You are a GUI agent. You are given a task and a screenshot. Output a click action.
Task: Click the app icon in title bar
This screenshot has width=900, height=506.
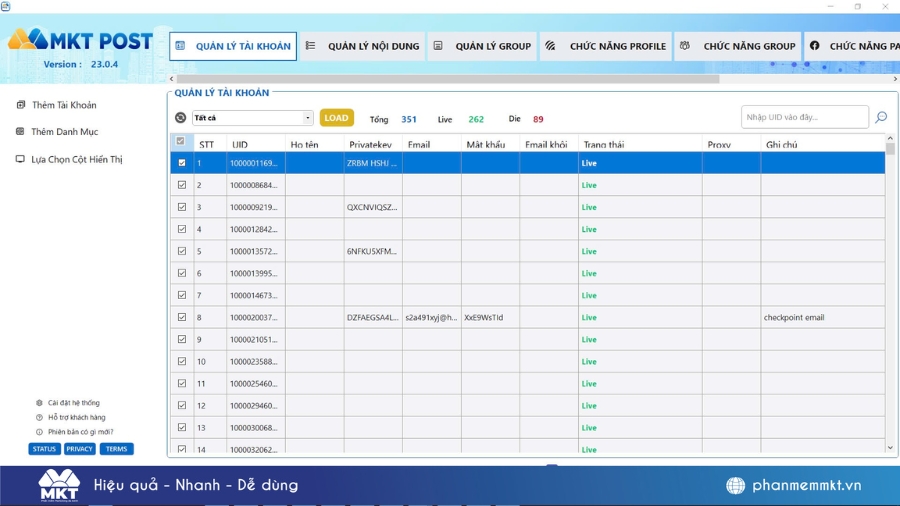coord(6,6)
